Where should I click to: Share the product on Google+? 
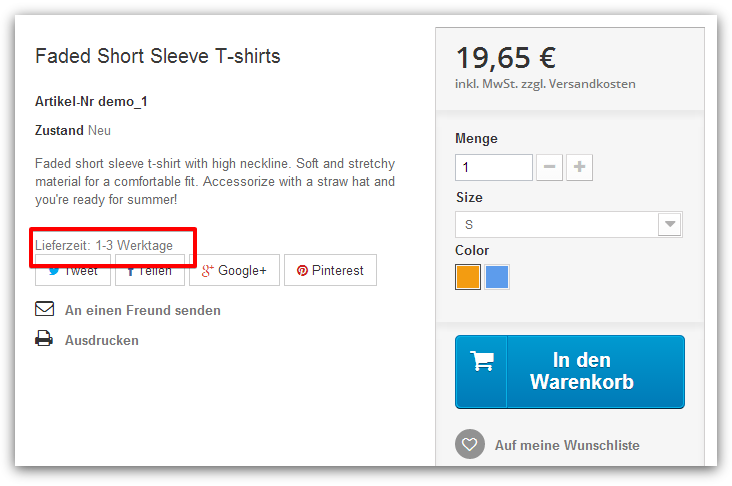[233, 270]
